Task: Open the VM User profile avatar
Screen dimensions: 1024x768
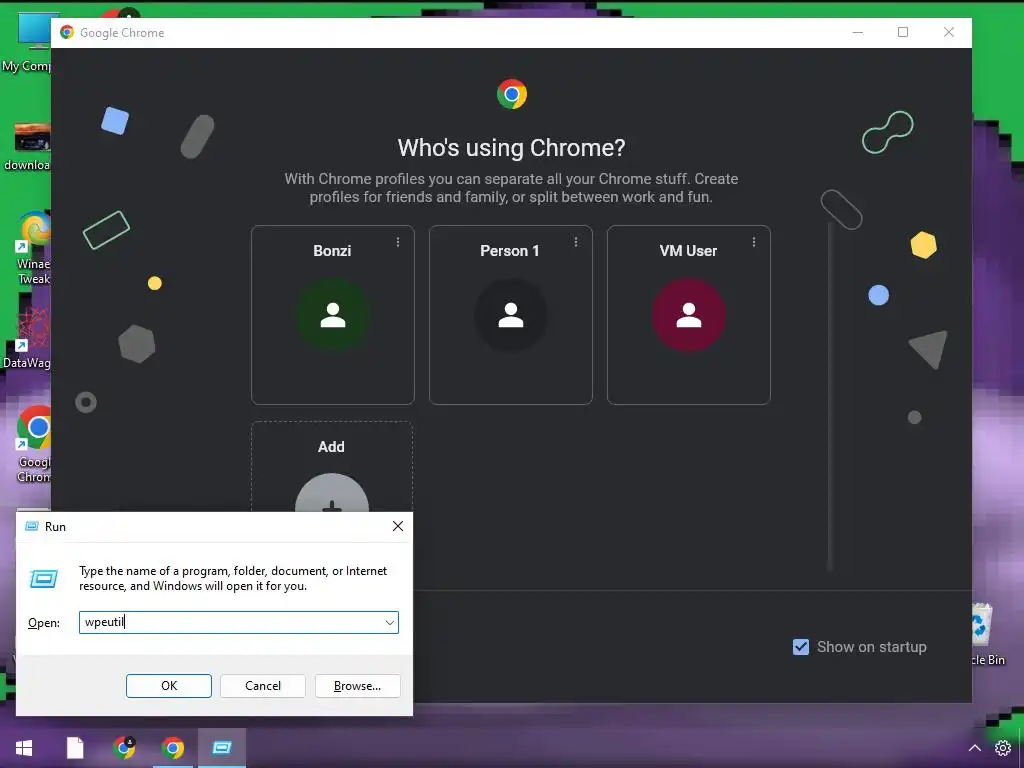Action: (688, 315)
